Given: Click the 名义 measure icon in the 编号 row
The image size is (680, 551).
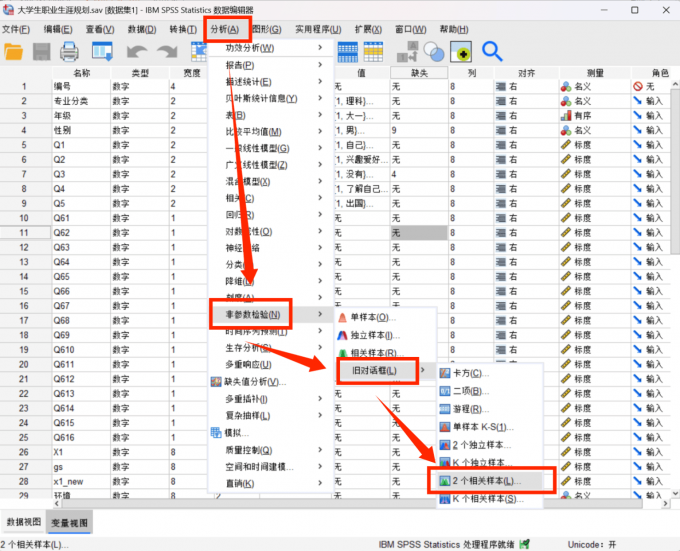Looking at the screenshot, I should tap(566, 87).
